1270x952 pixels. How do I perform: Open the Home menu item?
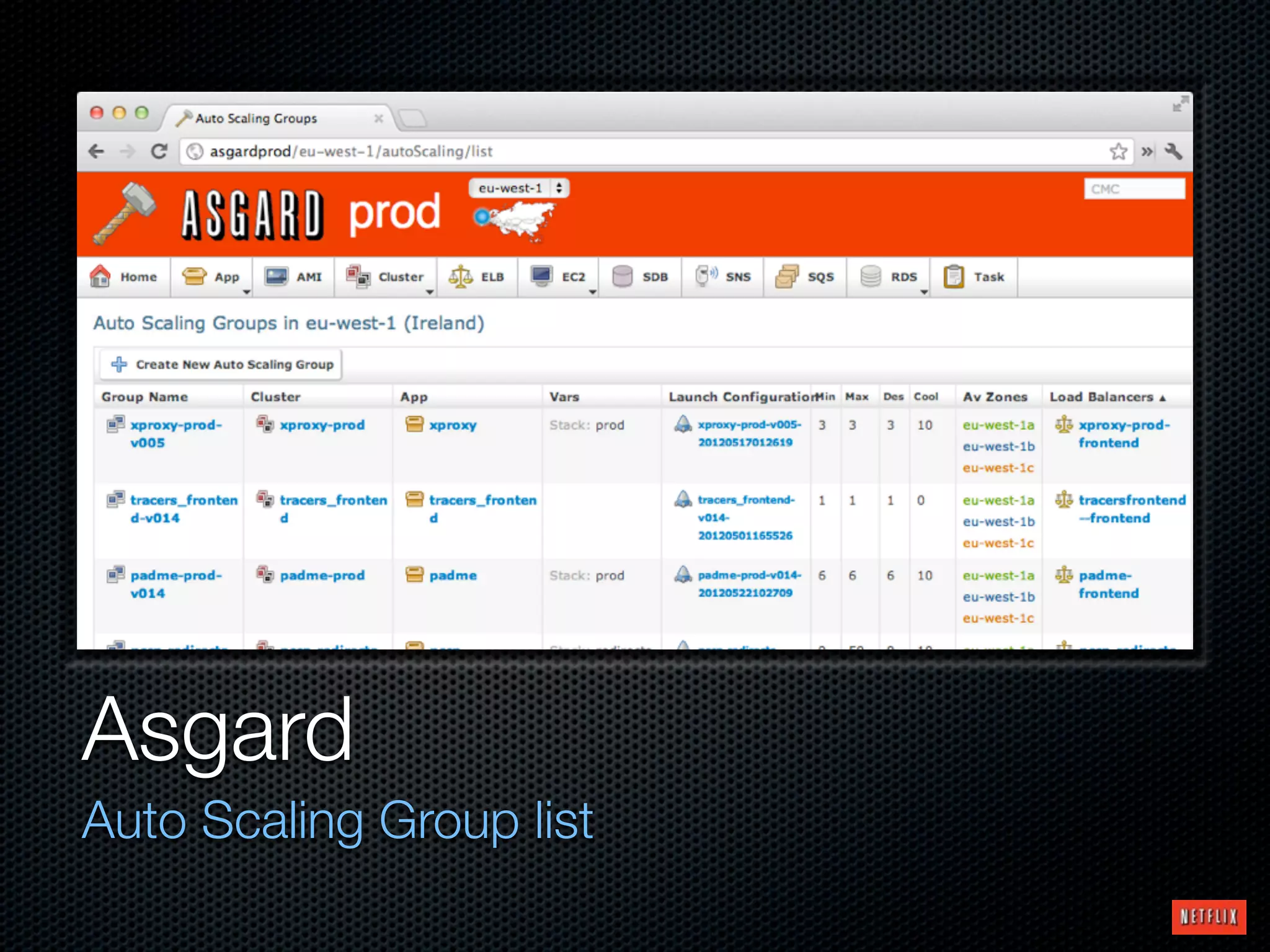124,276
